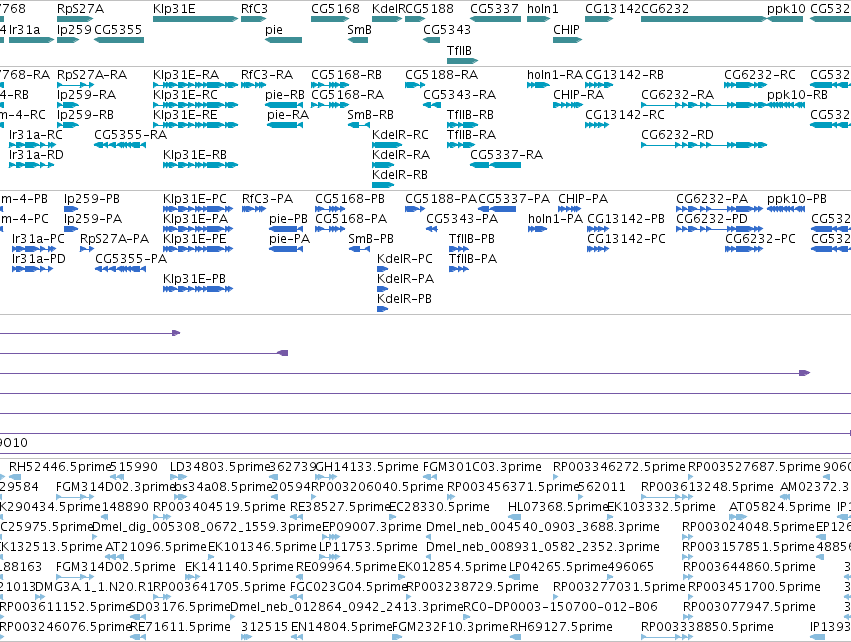Click the RpS27A gene label
Image resolution: width=851 pixels, height=642 pixels.
click(80, 9)
